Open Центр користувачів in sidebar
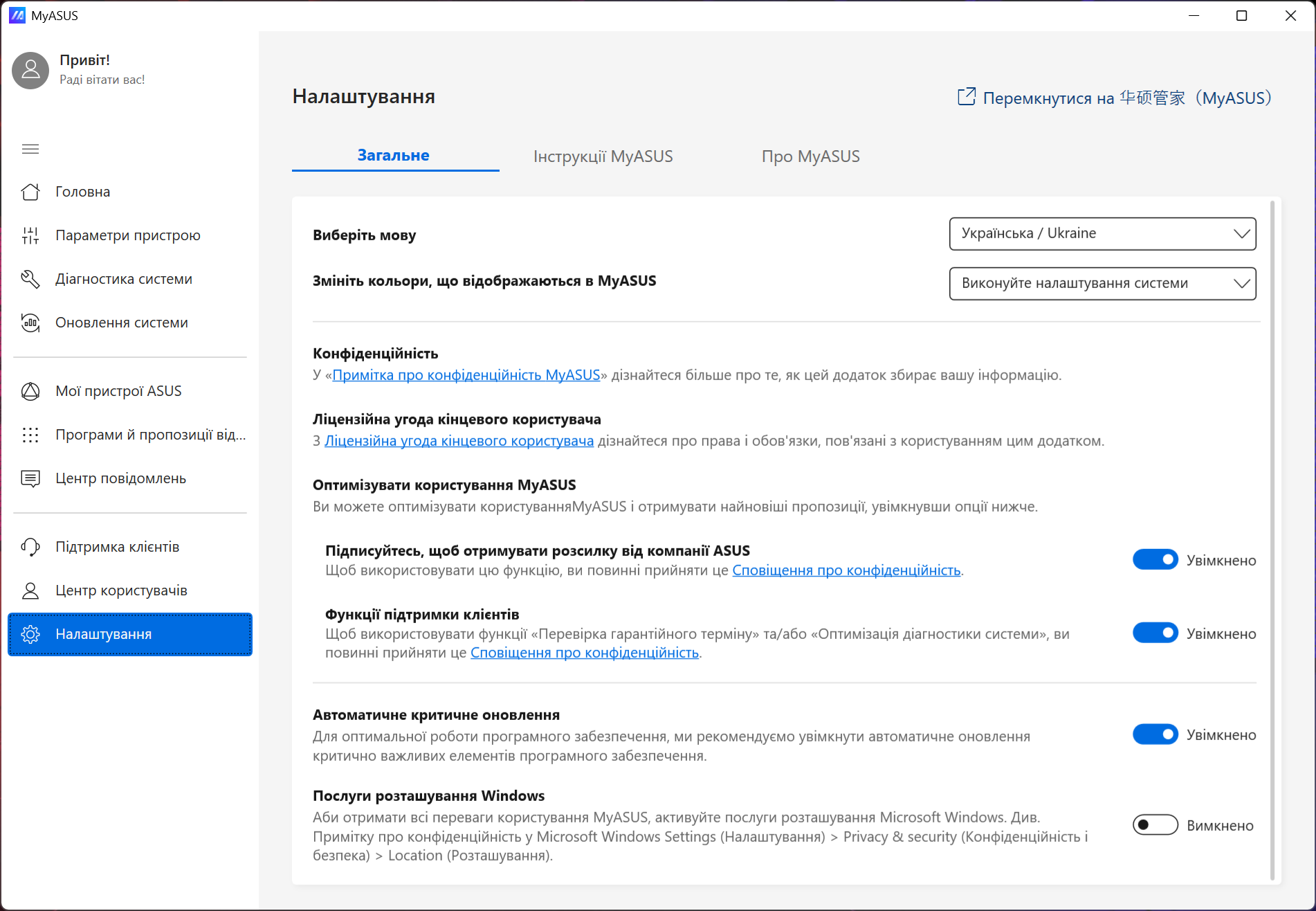Viewport: 1316px width, 911px height. click(x=130, y=590)
